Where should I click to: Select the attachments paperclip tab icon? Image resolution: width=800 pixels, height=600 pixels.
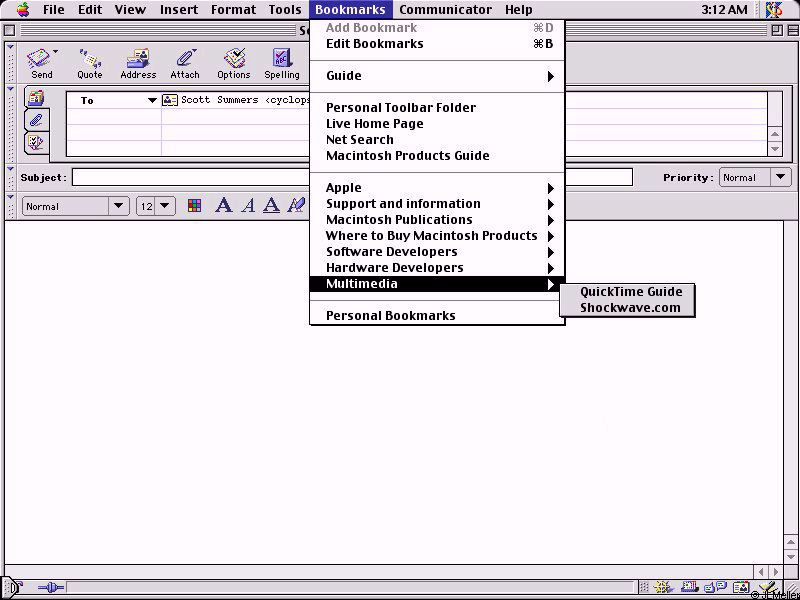(36, 120)
